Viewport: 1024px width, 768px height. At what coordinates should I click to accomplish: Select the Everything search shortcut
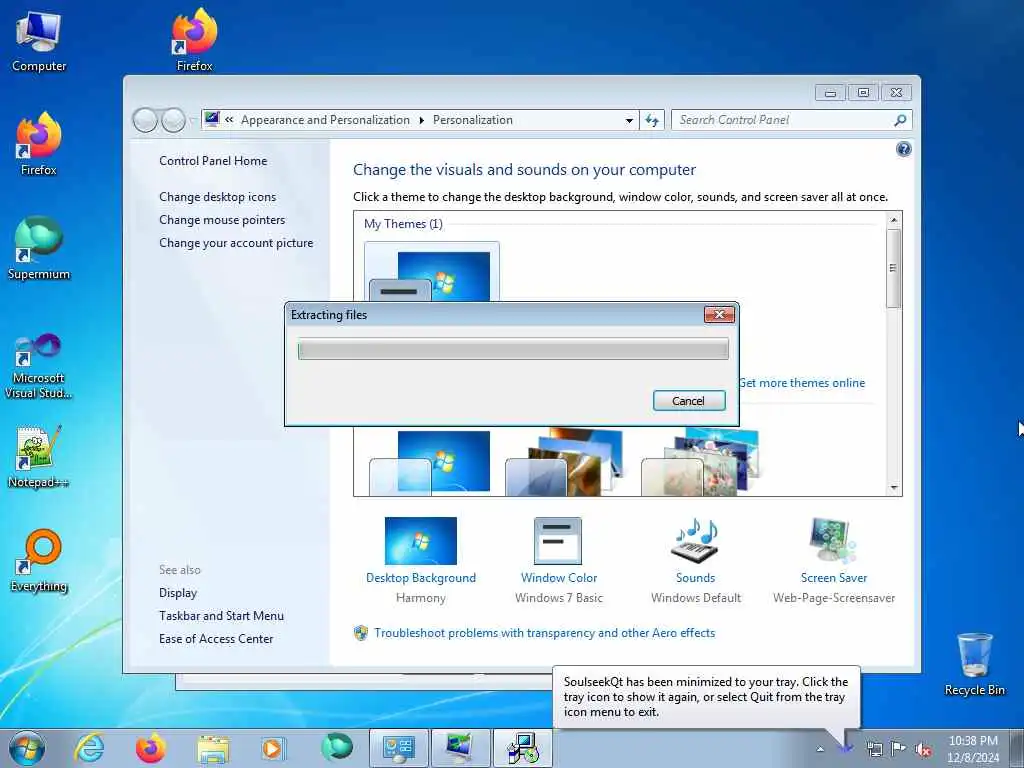pos(39,561)
